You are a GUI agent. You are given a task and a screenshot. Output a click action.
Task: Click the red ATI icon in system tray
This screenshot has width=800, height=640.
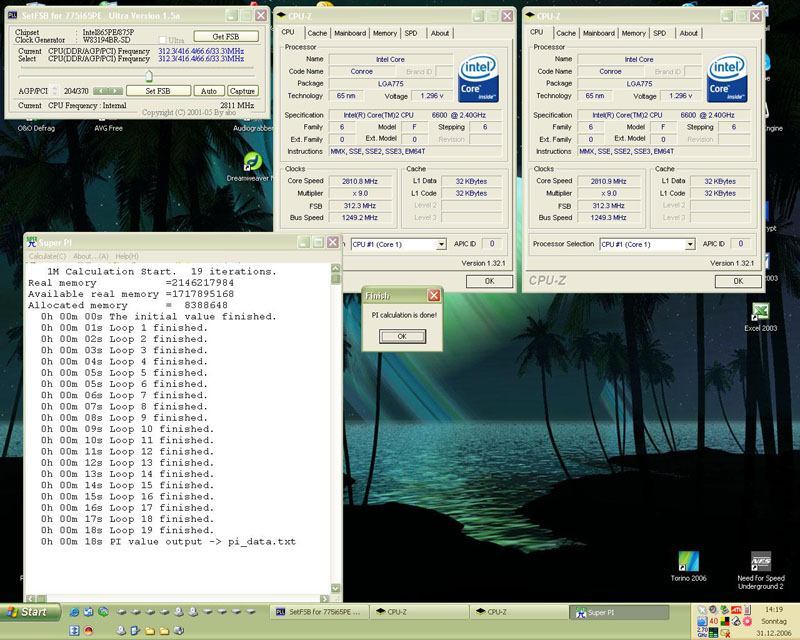pos(736,610)
